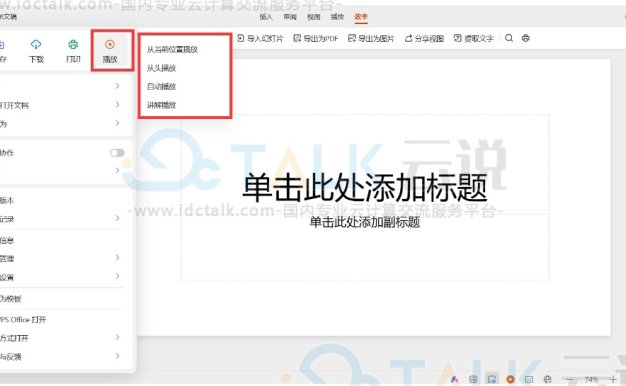Viewport: 626px width, 386px height.
Task: Select 自动播放 in play submenu
Action: coord(161,86)
